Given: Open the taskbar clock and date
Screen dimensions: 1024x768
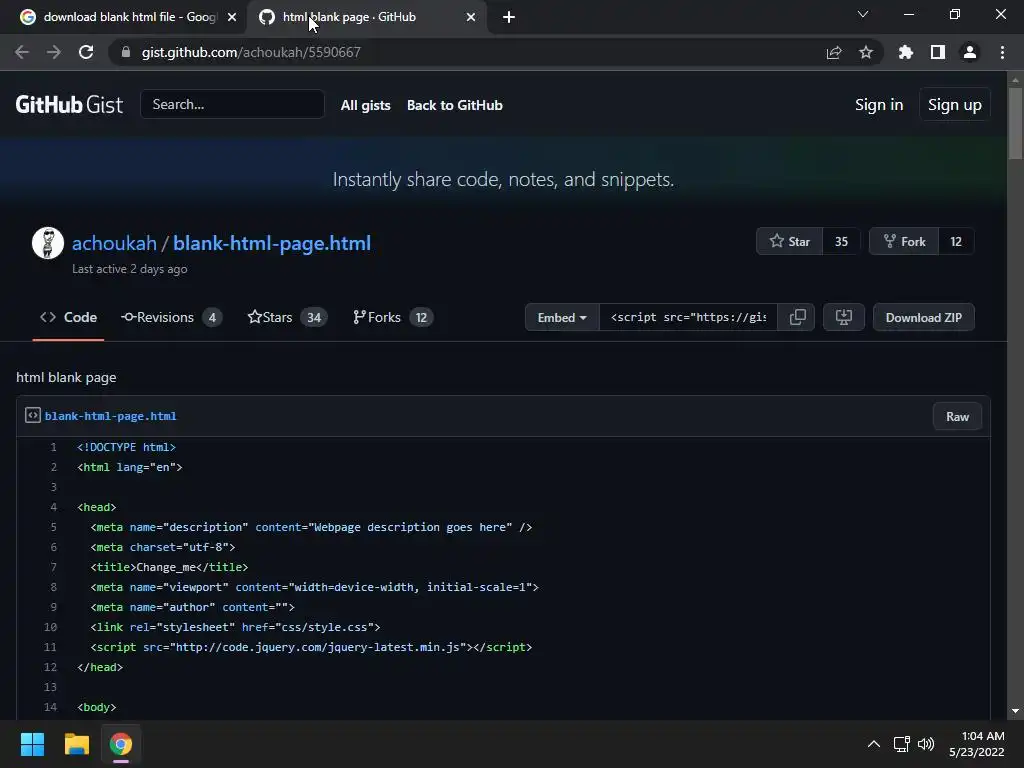Looking at the screenshot, I should click(976, 744).
